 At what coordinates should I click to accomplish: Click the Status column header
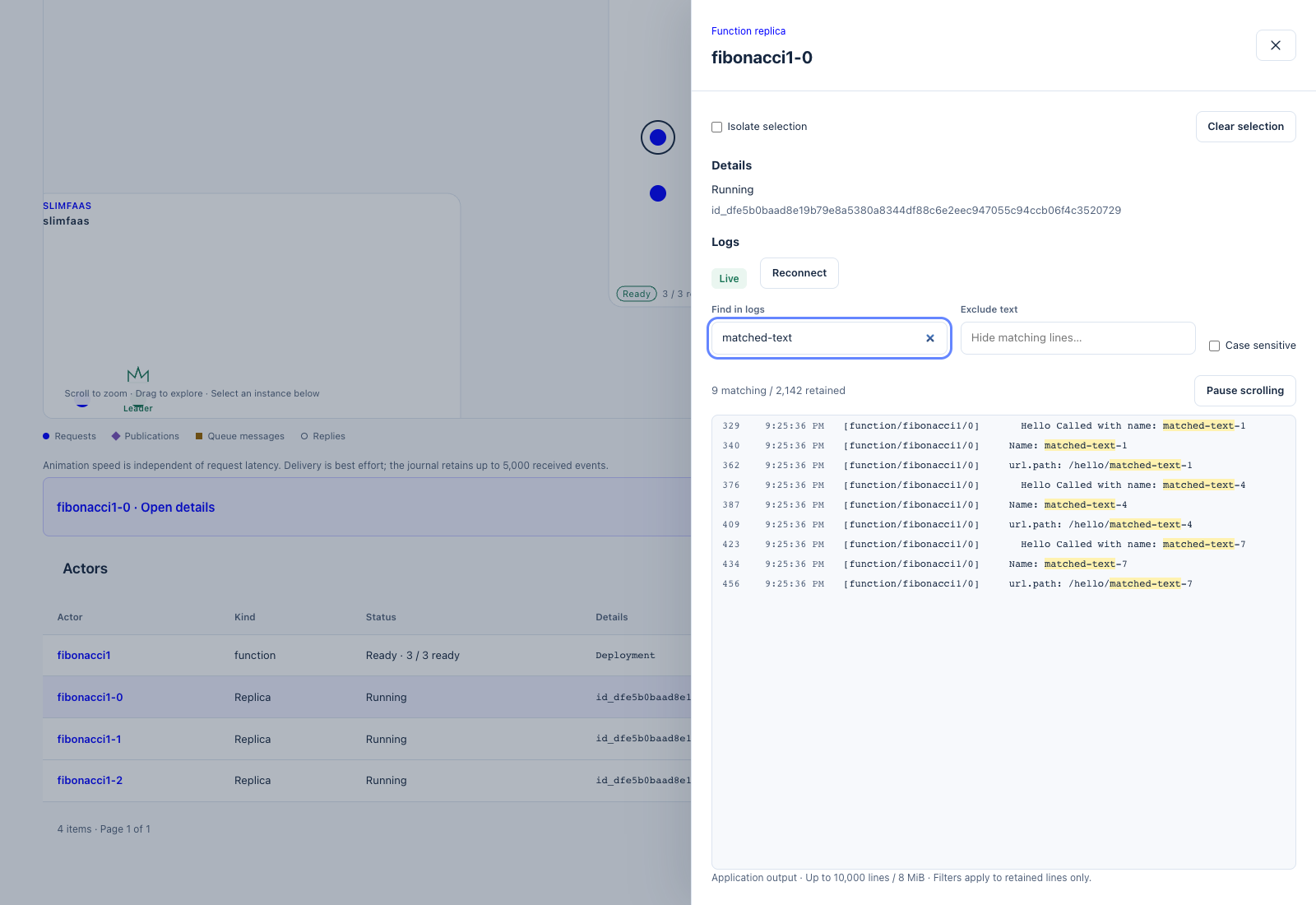pos(381,617)
